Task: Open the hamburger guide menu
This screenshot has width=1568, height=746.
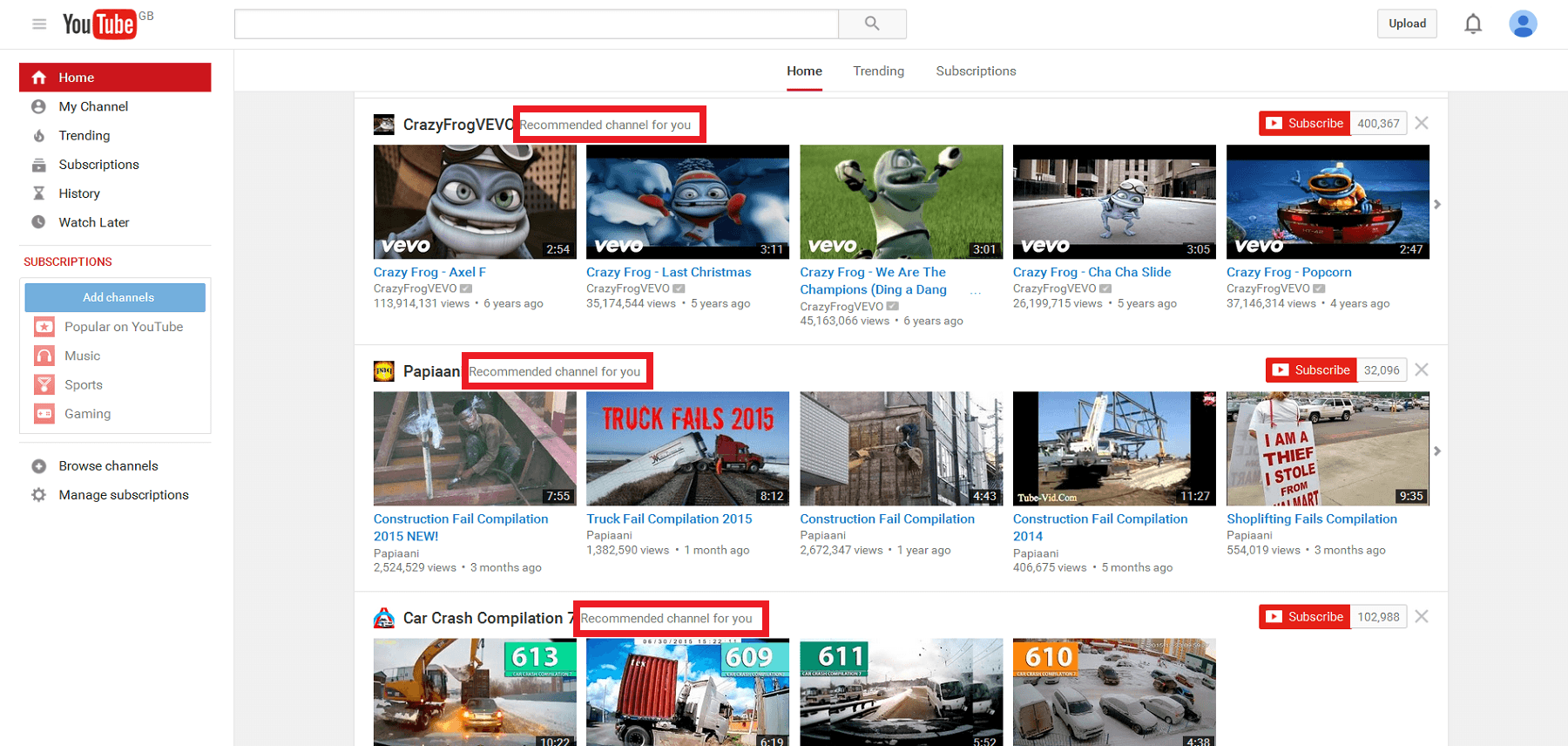Action: [x=39, y=24]
